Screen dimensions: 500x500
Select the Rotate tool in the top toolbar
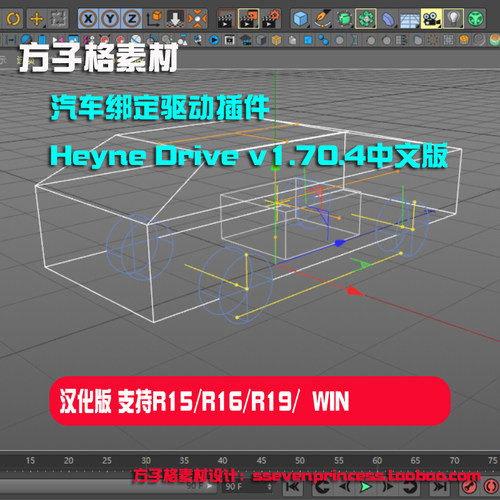(x=13, y=19)
